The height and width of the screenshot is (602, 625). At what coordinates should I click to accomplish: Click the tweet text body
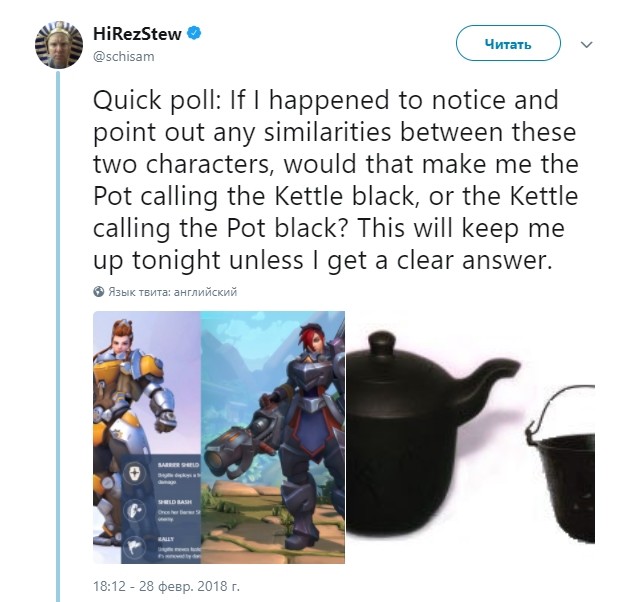click(x=336, y=180)
